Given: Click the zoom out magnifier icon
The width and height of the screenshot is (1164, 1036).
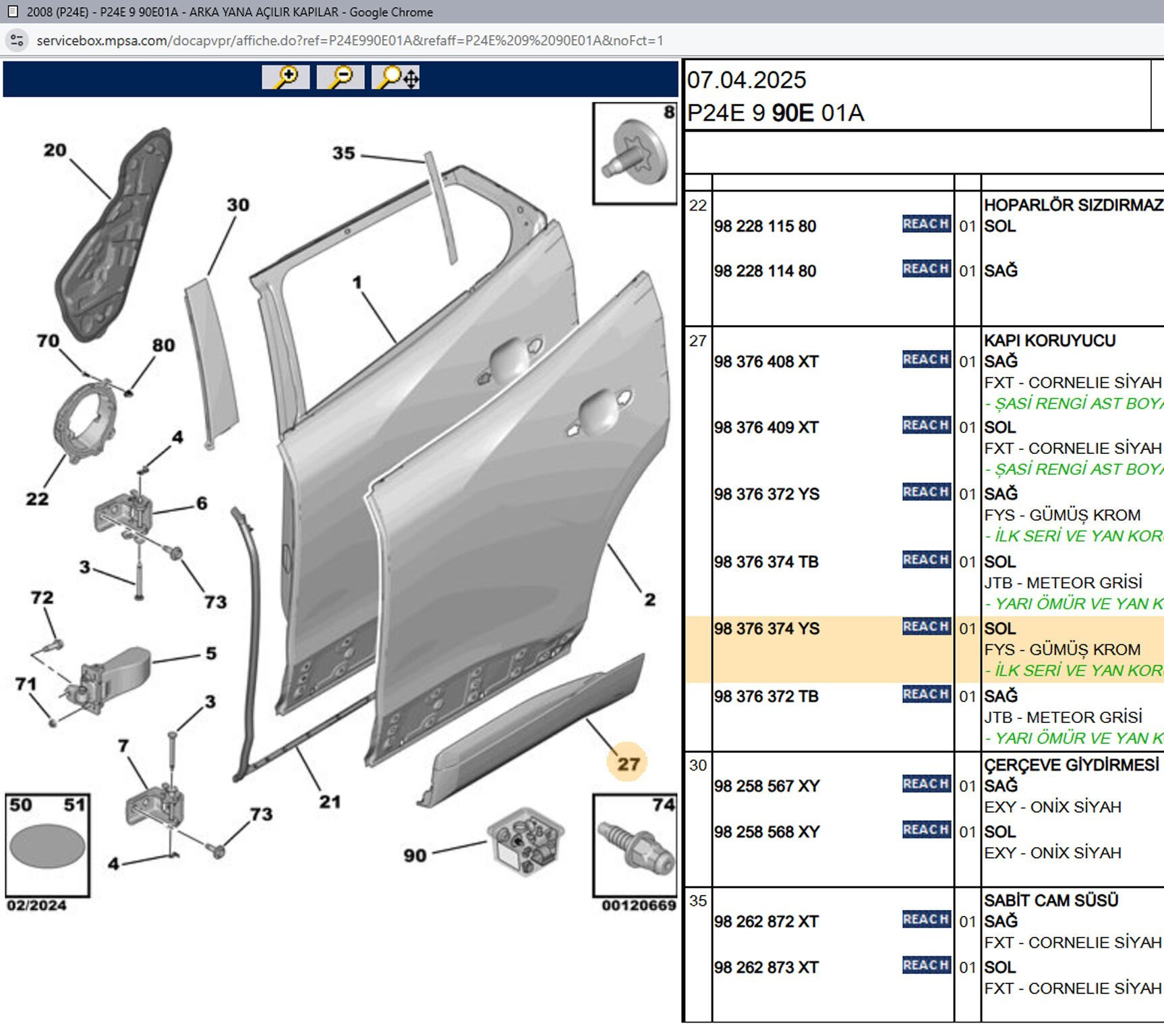Looking at the screenshot, I should (x=341, y=78).
